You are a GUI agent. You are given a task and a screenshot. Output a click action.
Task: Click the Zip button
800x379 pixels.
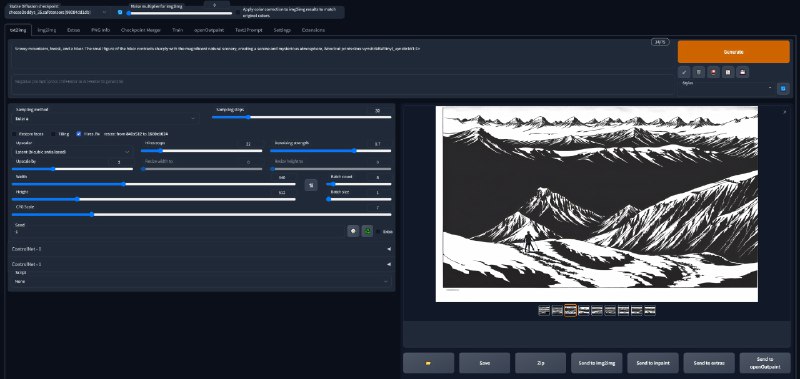(540, 363)
